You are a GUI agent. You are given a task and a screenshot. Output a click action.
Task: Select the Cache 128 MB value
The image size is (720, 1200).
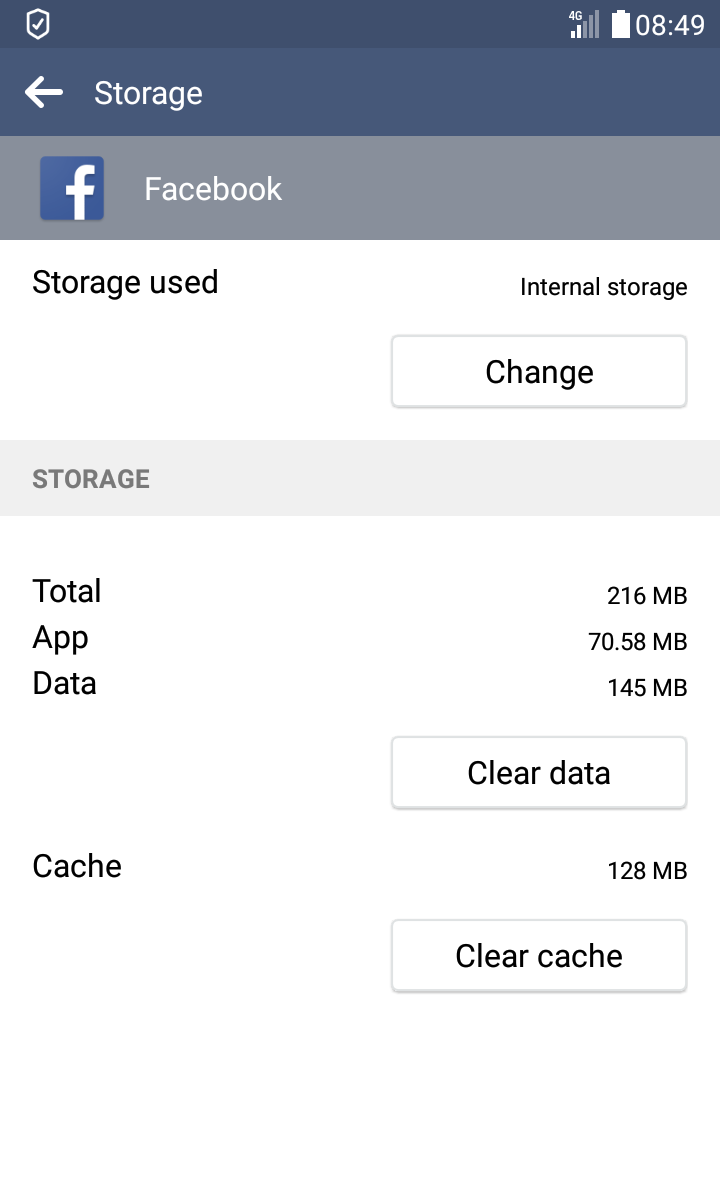647,871
